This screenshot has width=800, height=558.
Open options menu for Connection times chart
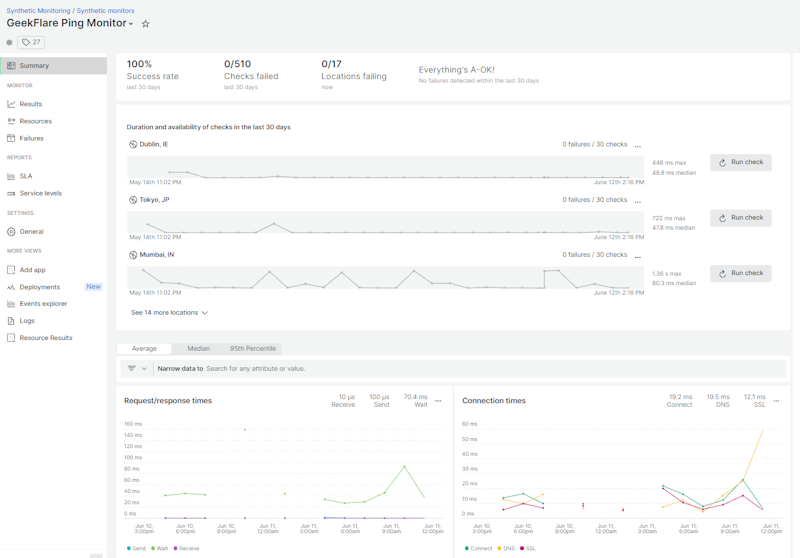tap(777, 401)
